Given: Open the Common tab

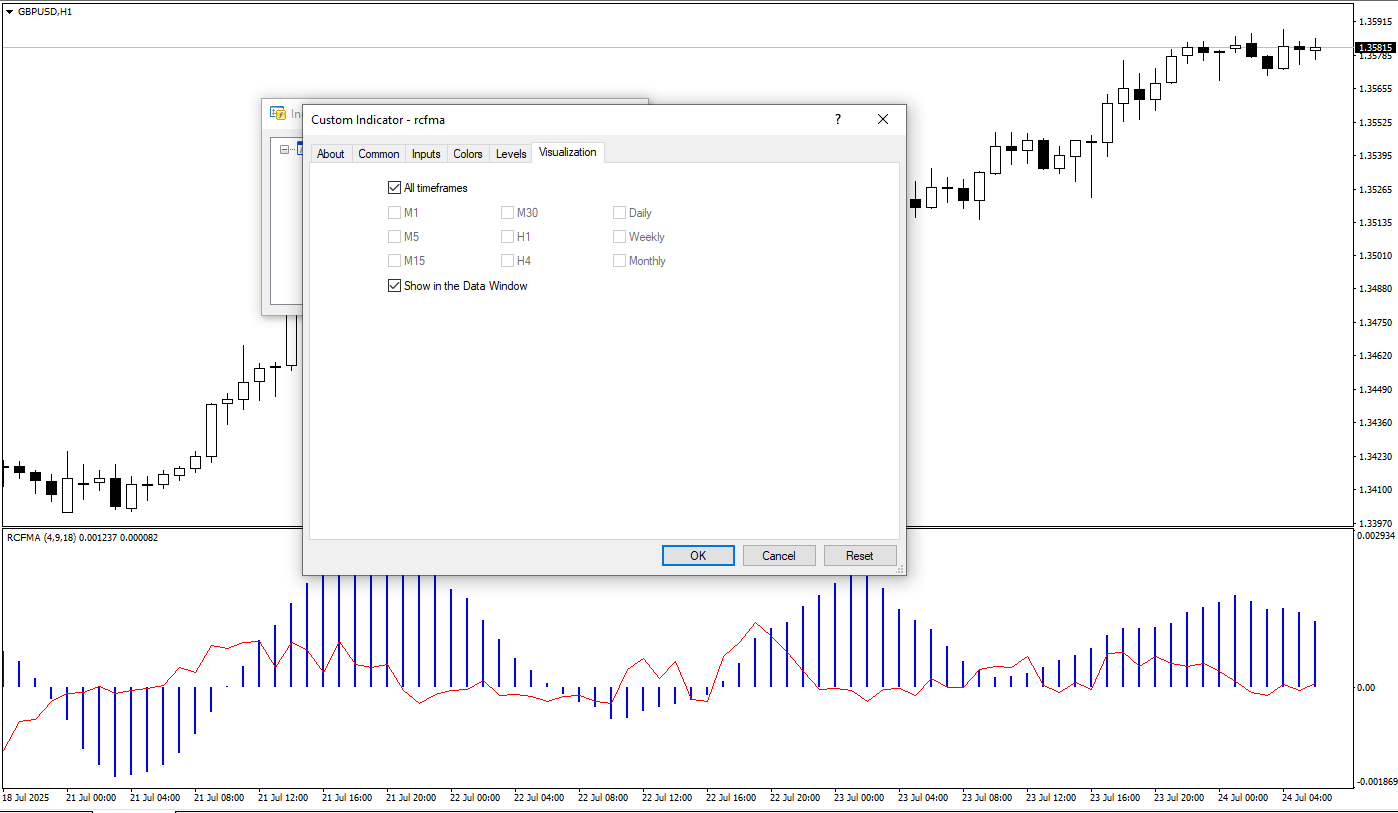Looking at the screenshot, I should click(x=378, y=154).
